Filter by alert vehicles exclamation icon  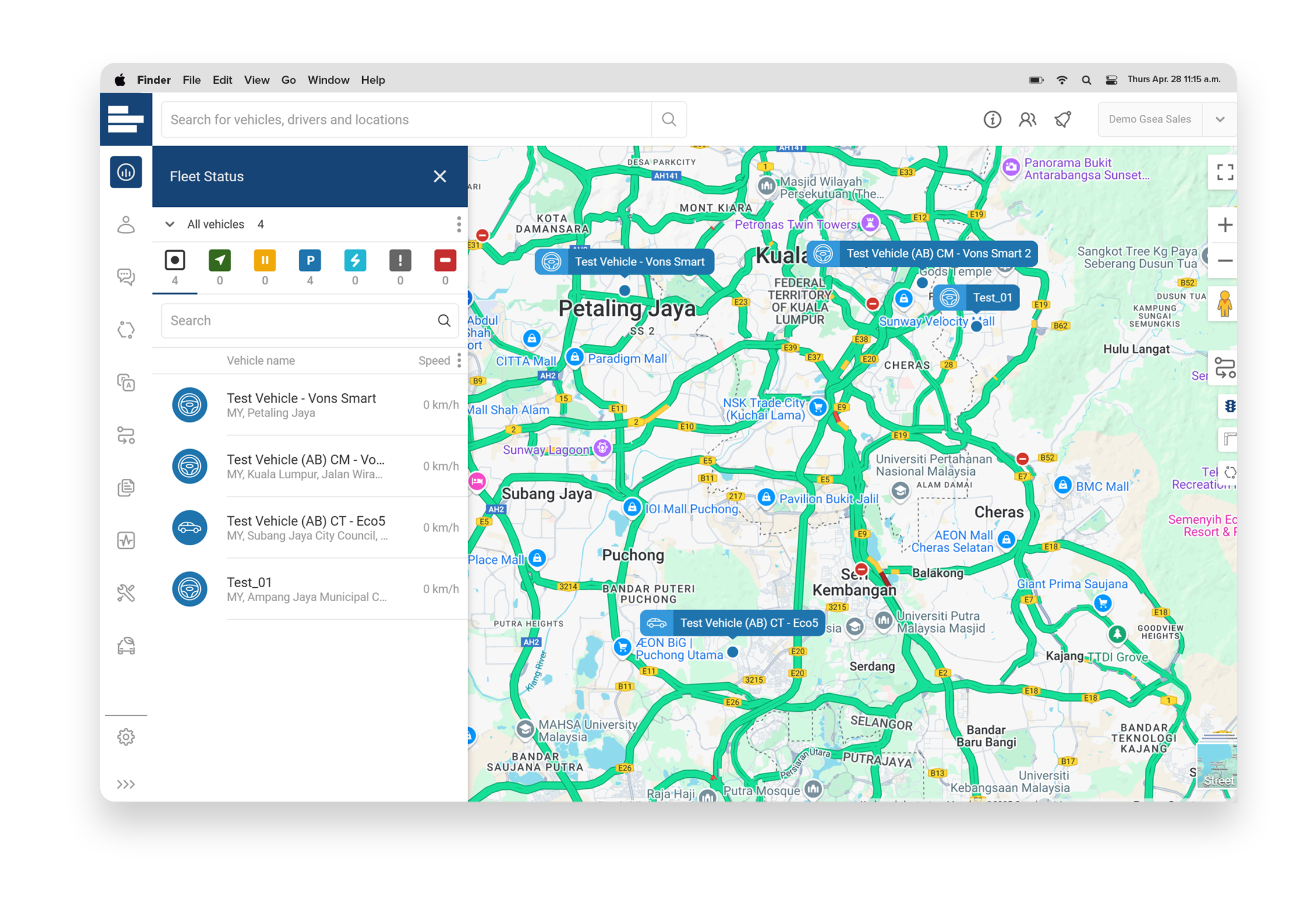point(400,260)
